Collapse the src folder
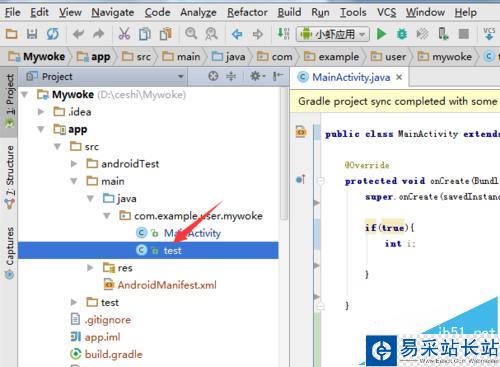The height and width of the screenshot is (367, 500). (x=57, y=147)
